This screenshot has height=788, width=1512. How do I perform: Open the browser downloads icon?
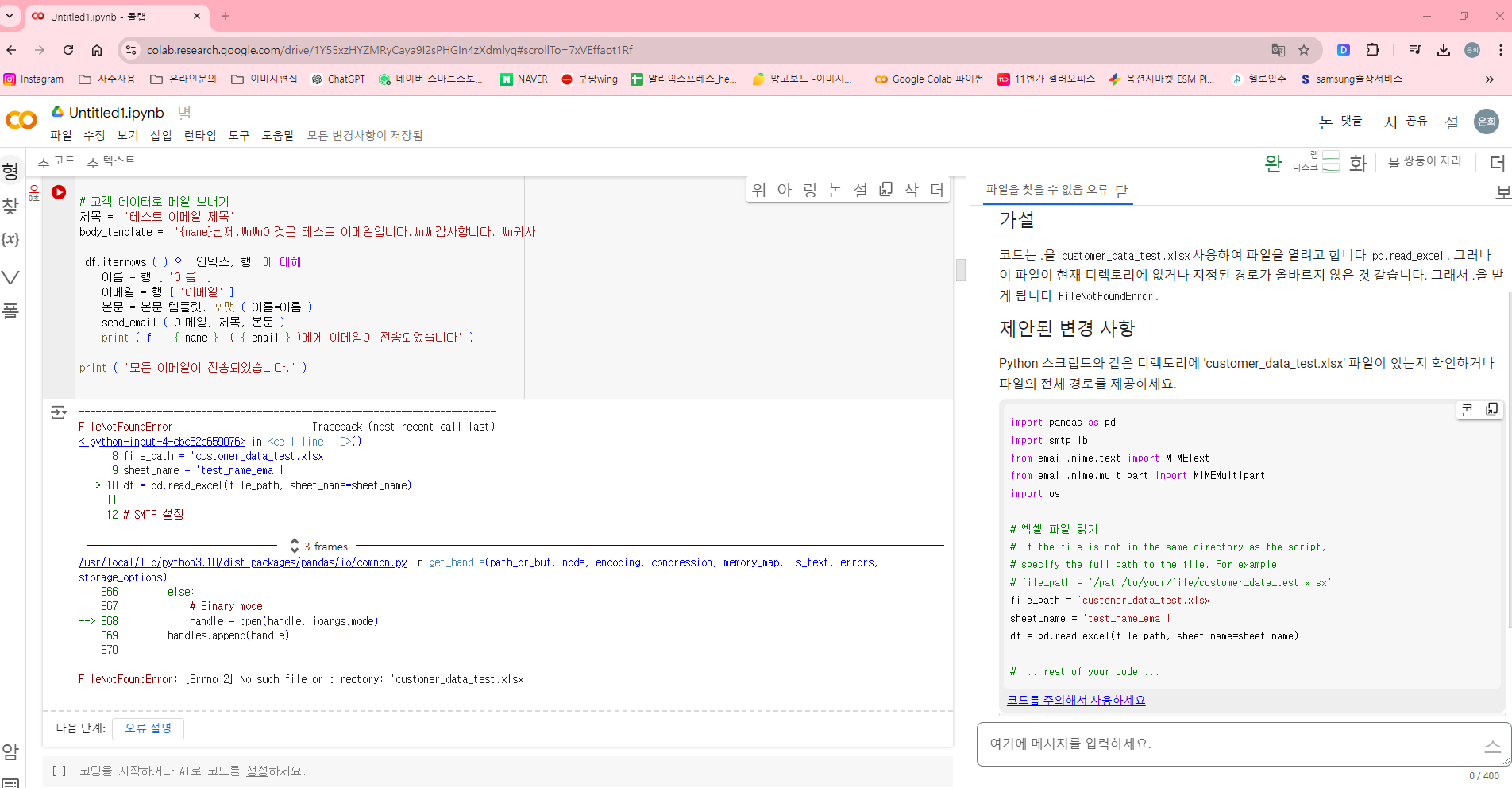tap(1444, 50)
